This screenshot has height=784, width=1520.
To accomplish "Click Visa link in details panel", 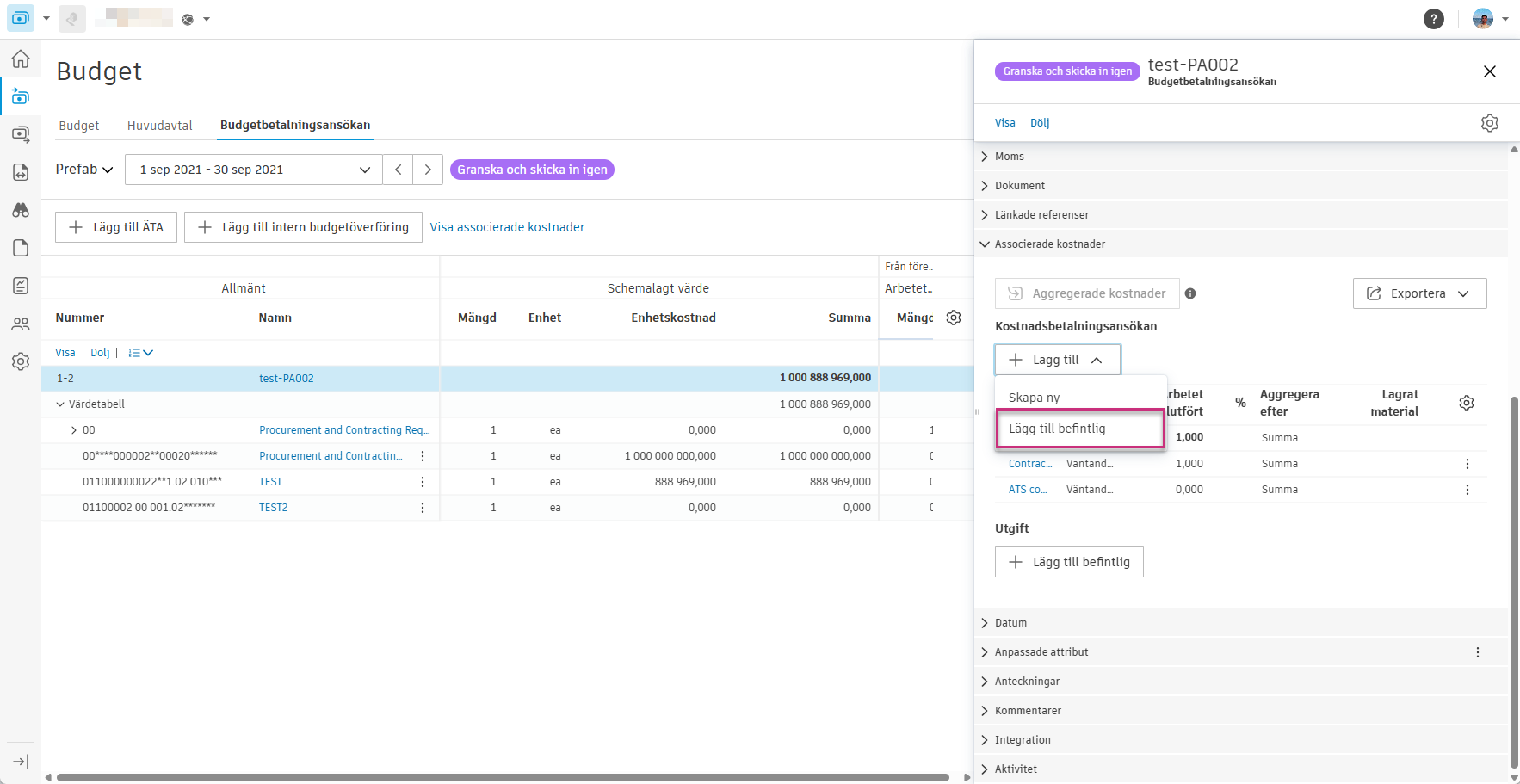I will 1004,123.
